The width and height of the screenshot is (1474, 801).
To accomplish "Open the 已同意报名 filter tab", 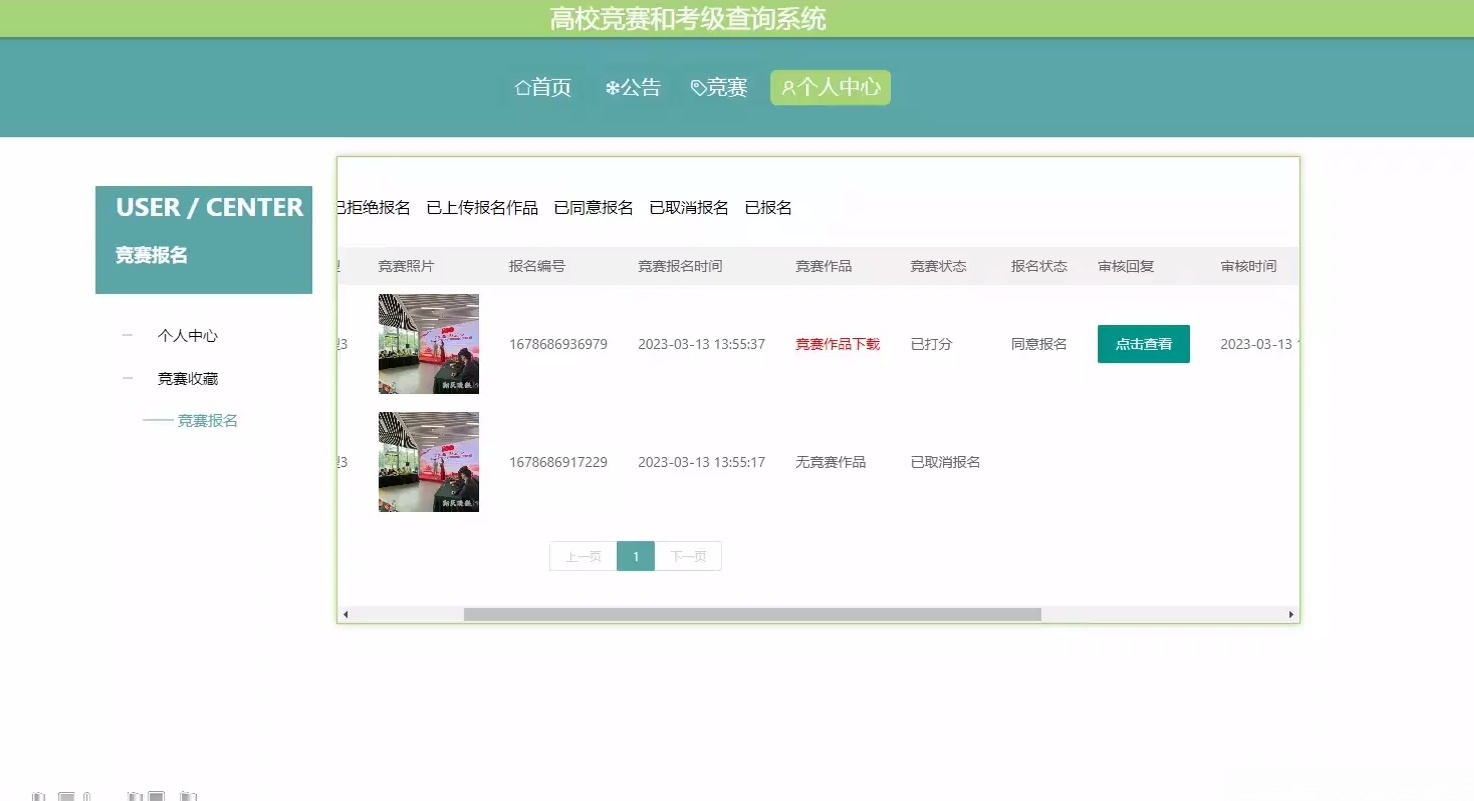I will tap(592, 207).
